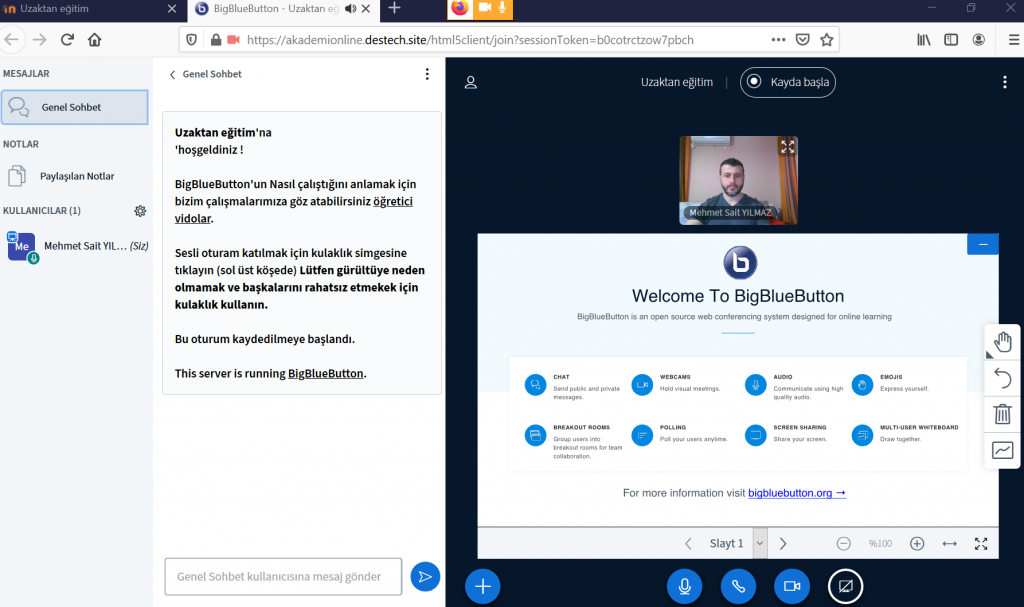1024x607 pixels.
Task: Click the Uzaktan eğitim meeting title
Action: pos(677,82)
